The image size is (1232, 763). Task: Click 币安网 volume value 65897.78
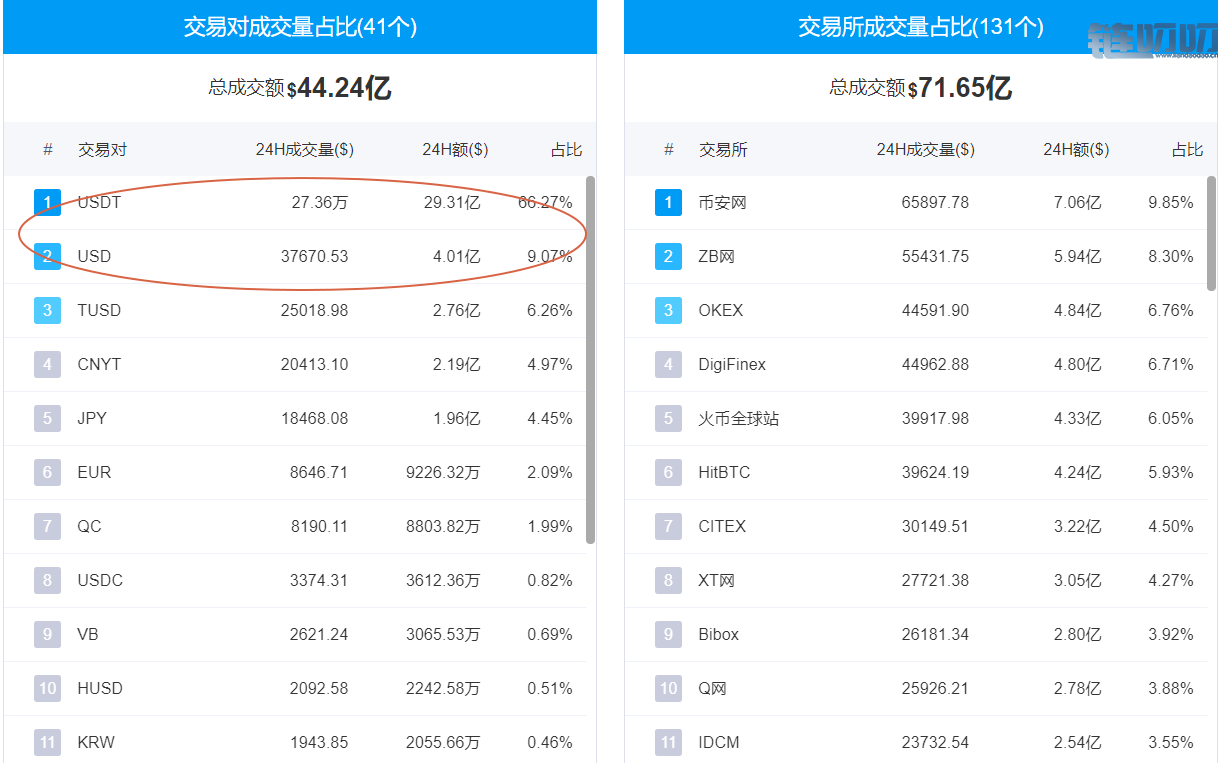pos(935,202)
